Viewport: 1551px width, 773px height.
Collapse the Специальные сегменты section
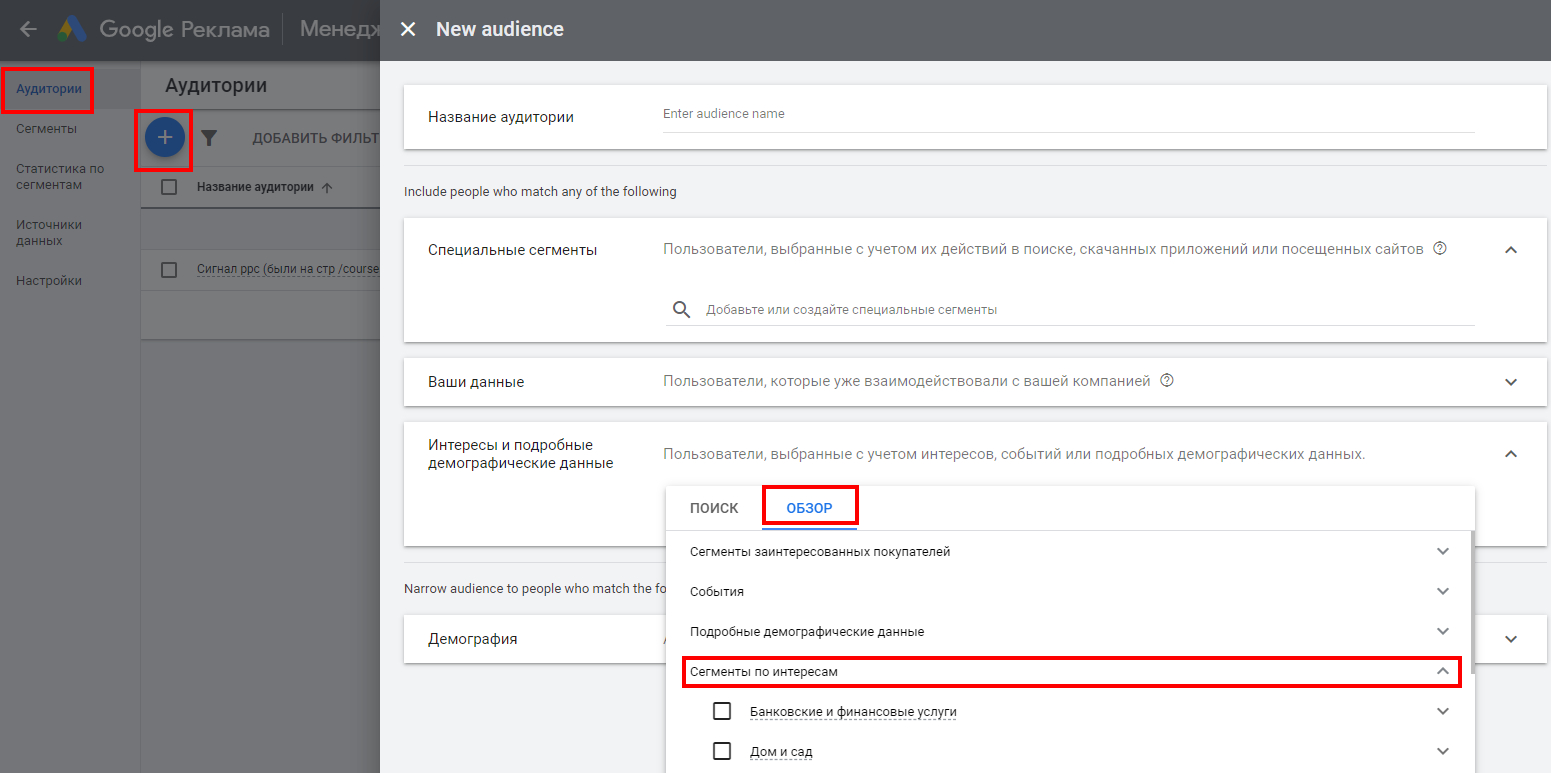pos(1511,249)
